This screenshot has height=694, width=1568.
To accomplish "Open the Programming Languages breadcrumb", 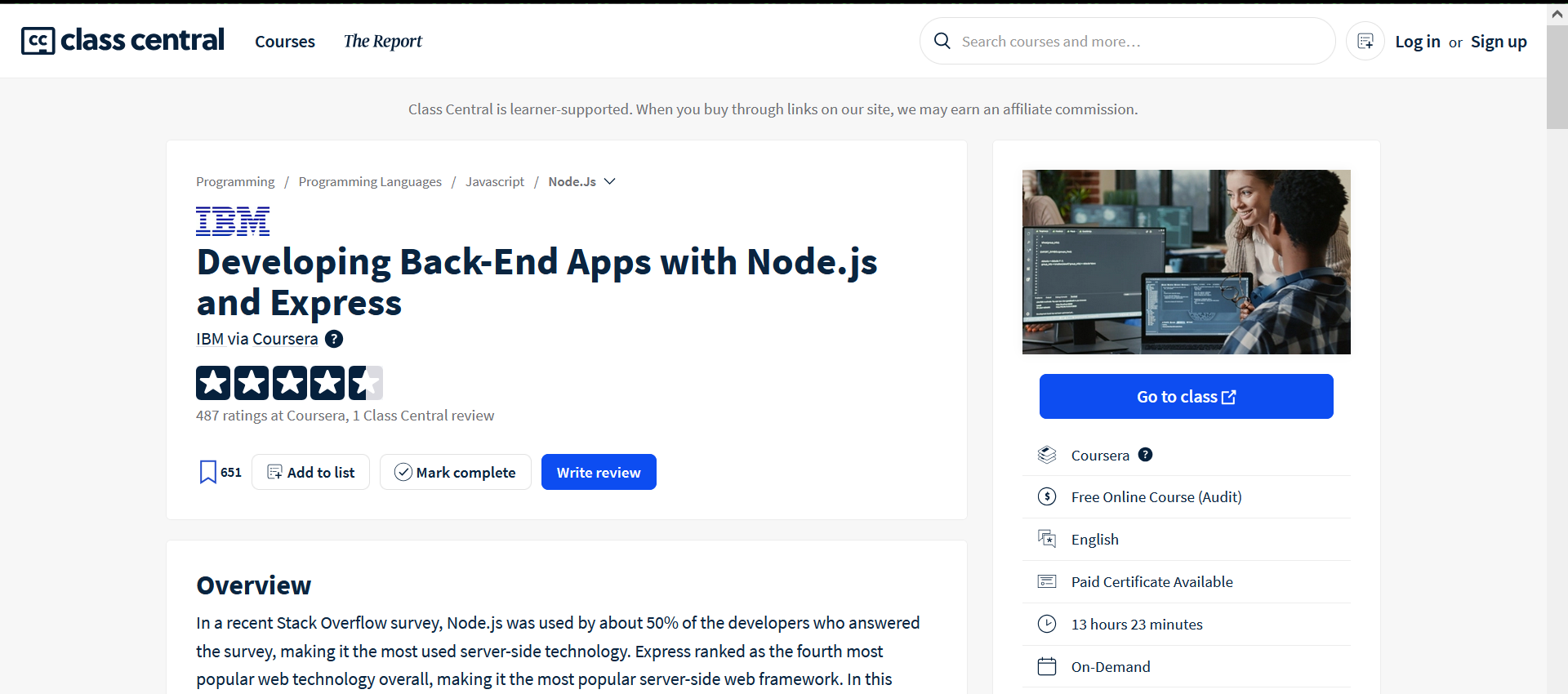I will click(370, 181).
